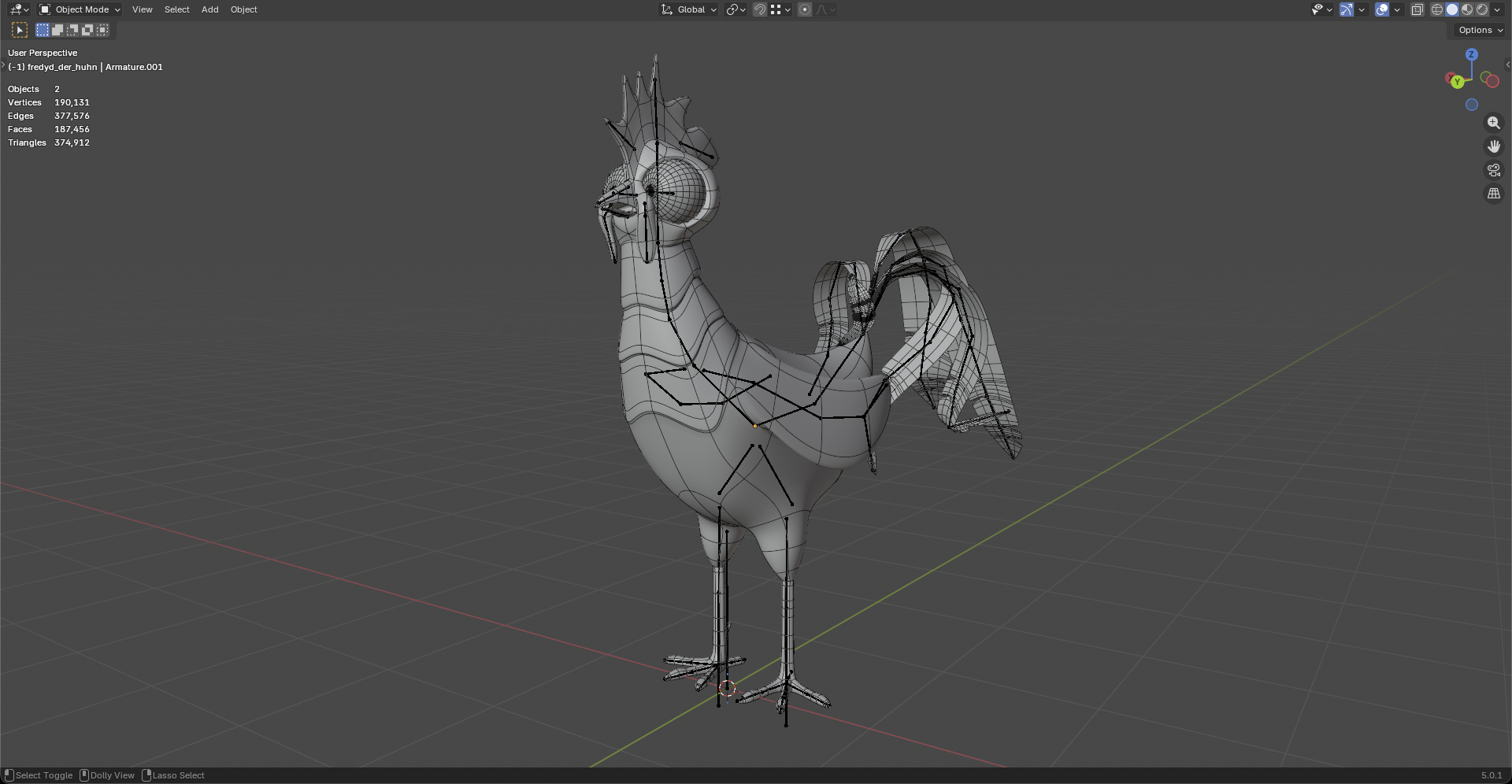The image size is (1512, 784).
Task: Open the Object Mode dropdown
Action: pyautogui.click(x=80, y=9)
